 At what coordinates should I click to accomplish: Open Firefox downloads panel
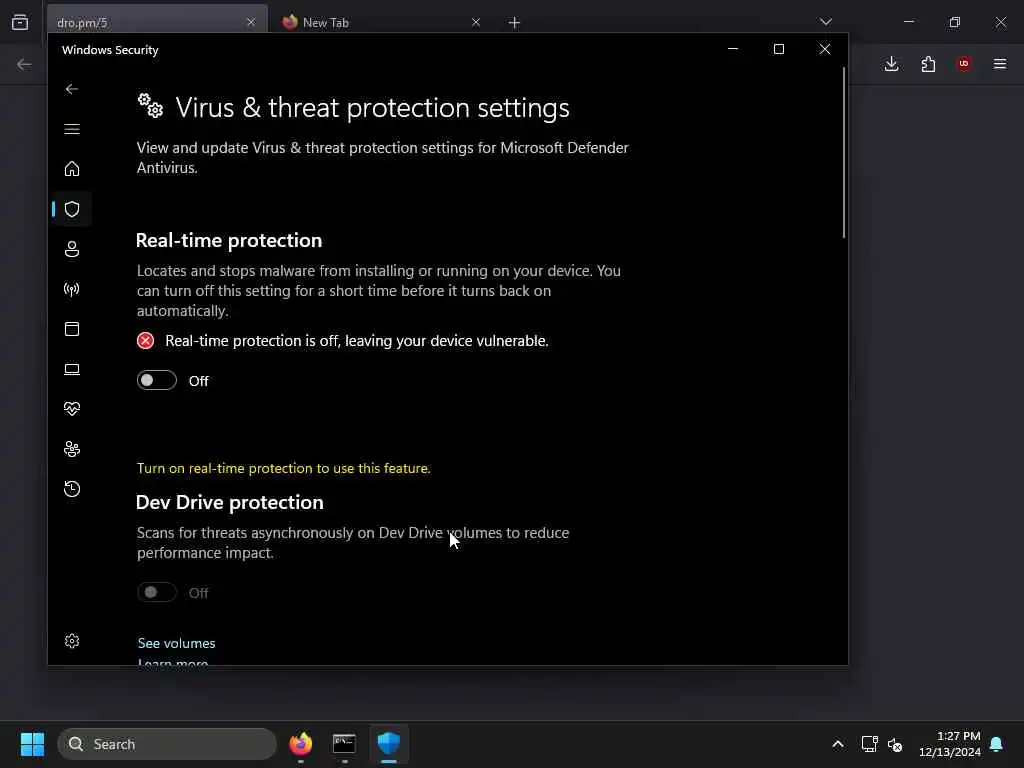click(891, 64)
